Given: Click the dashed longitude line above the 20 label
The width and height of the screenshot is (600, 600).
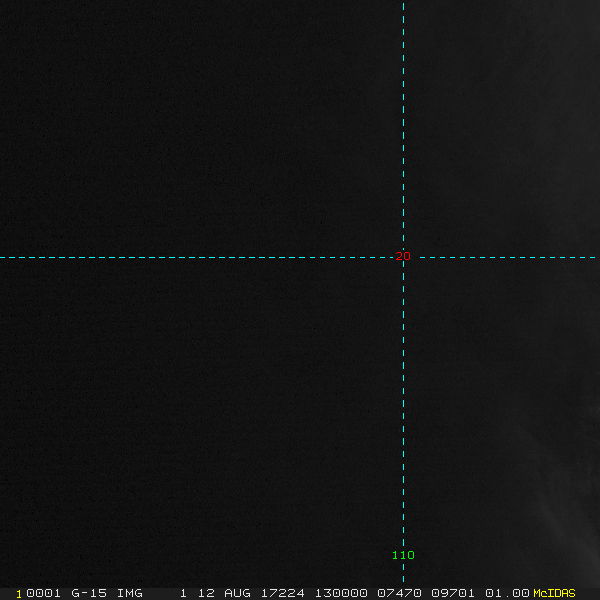Looking at the screenshot, I should [403, 130].
